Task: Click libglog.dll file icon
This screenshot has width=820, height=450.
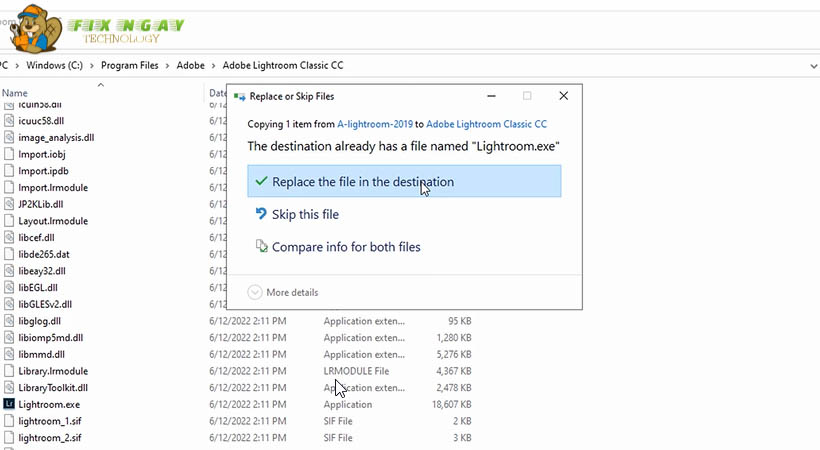Action: [8, 321]
